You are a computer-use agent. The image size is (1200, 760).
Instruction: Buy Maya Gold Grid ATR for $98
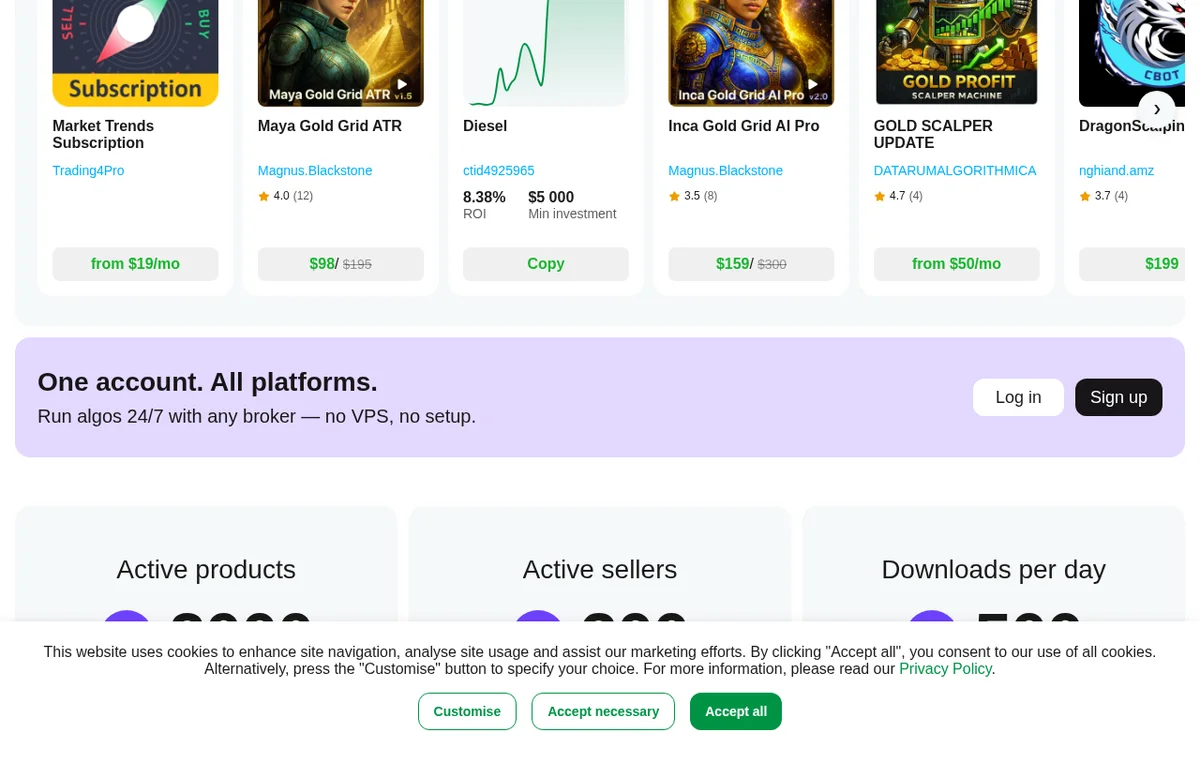coord(340,264)
